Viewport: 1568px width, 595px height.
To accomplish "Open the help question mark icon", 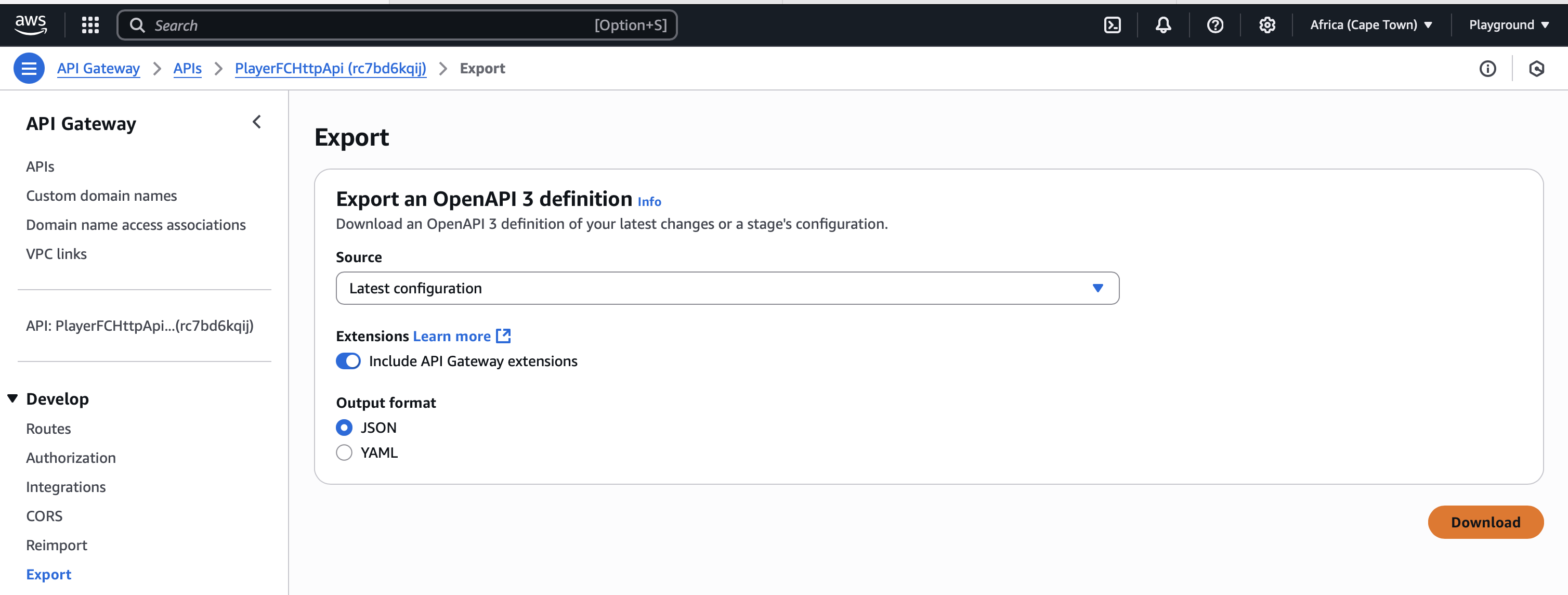I will 1215,25.
